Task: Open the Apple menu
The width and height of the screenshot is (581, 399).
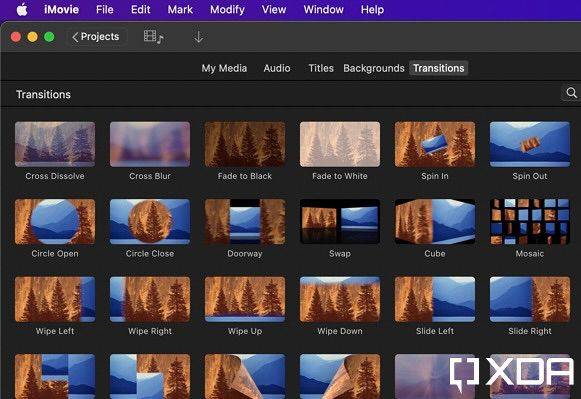Action: point(22,10)
